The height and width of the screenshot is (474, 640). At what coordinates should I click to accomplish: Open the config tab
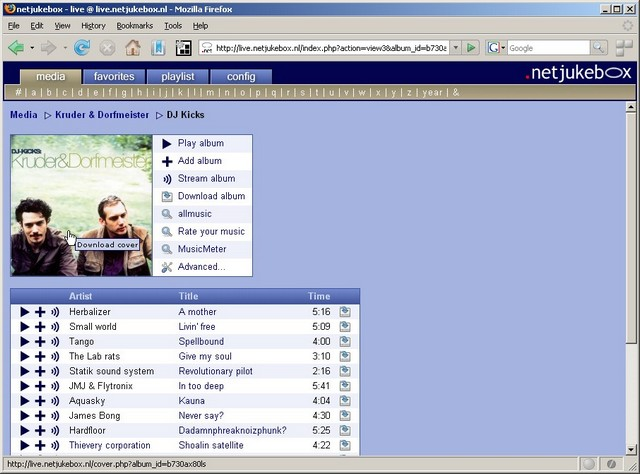point(241,77)
